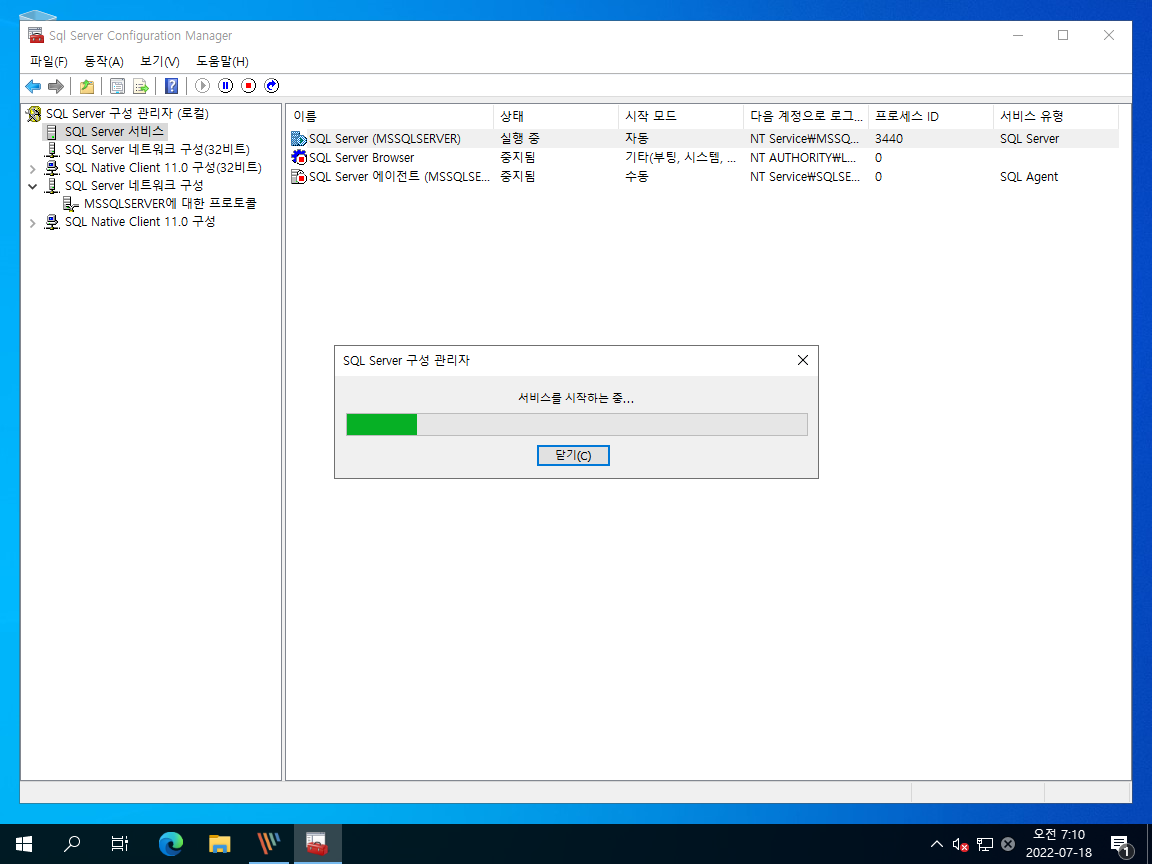Click the 기타(부팅, 시스템, ... start mode cell
The width and height of the screenshot is (1152, 864).
[680, 158]
